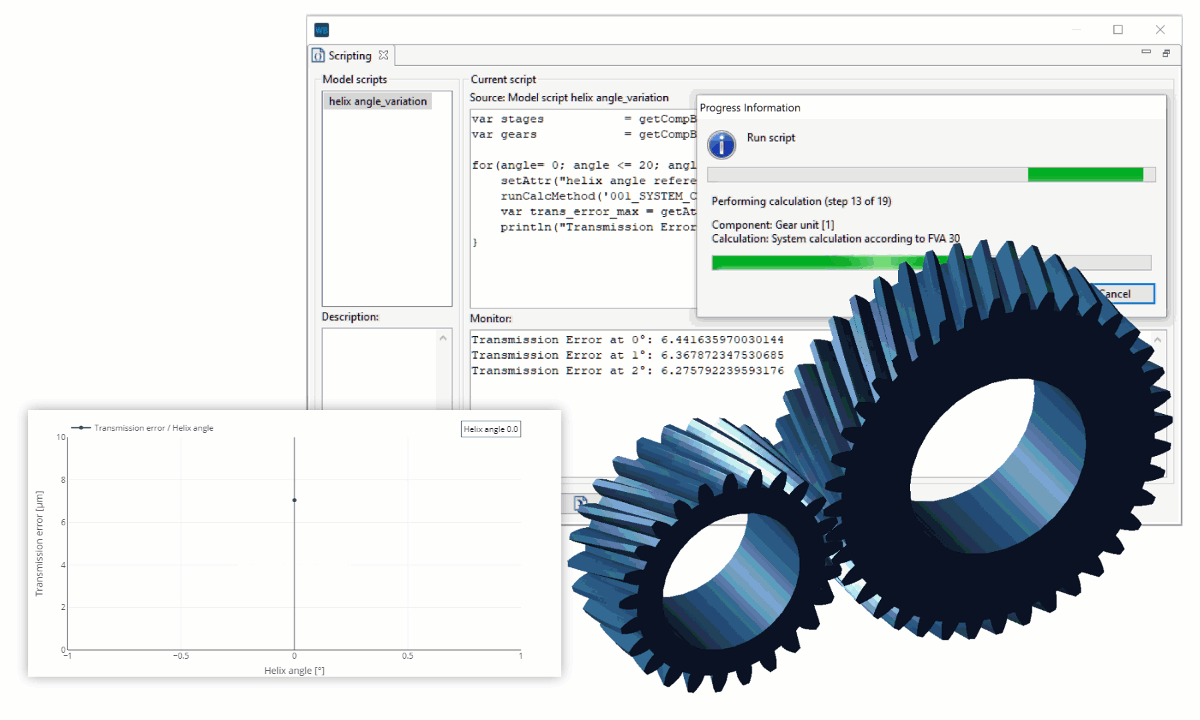Select the helix angle_variation model script

coord(376,101)
